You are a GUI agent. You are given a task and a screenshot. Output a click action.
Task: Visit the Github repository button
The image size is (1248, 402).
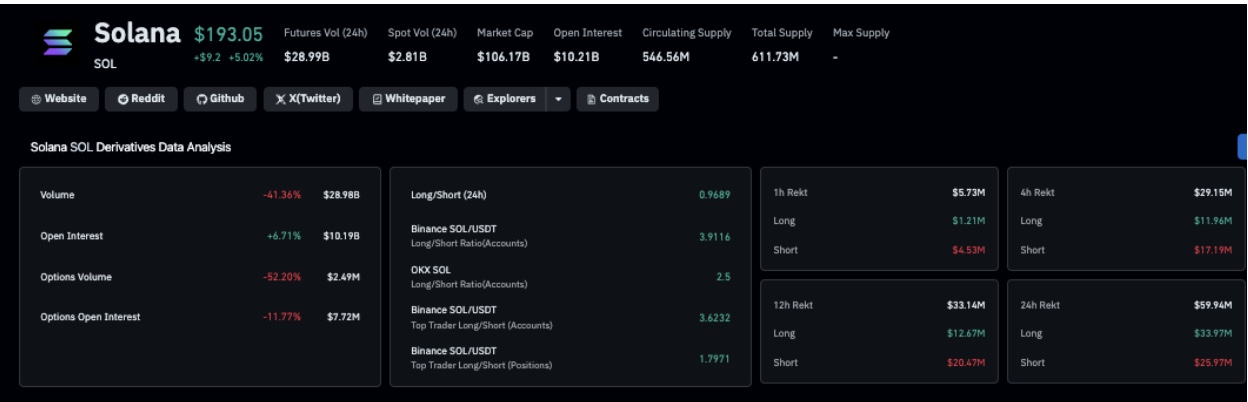(220, 99)
